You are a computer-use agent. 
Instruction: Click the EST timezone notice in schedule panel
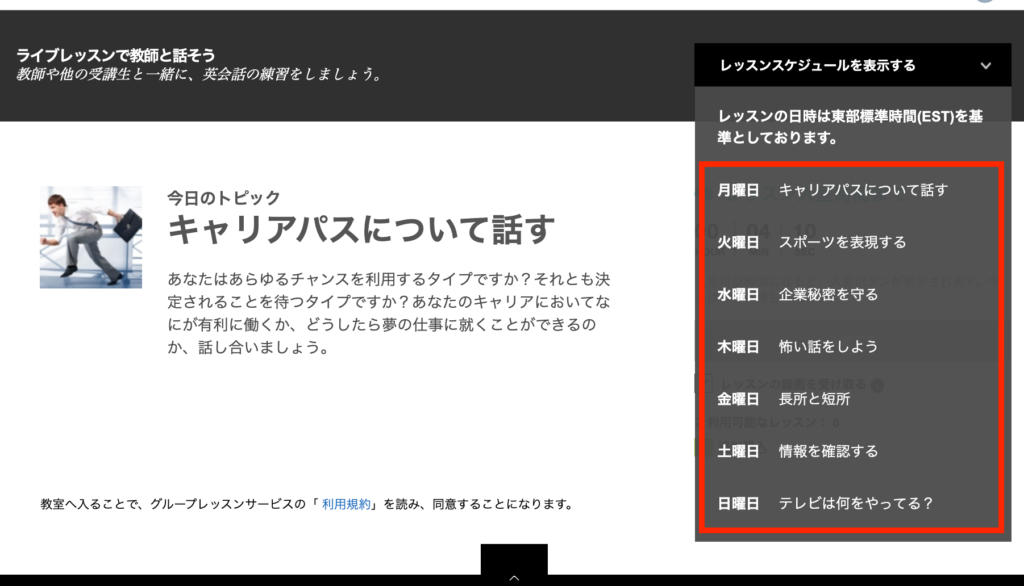(x=850, y=127)
